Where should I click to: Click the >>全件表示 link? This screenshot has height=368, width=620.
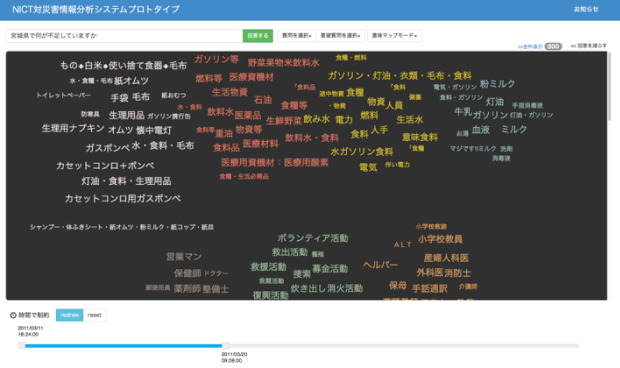point(530,47)
